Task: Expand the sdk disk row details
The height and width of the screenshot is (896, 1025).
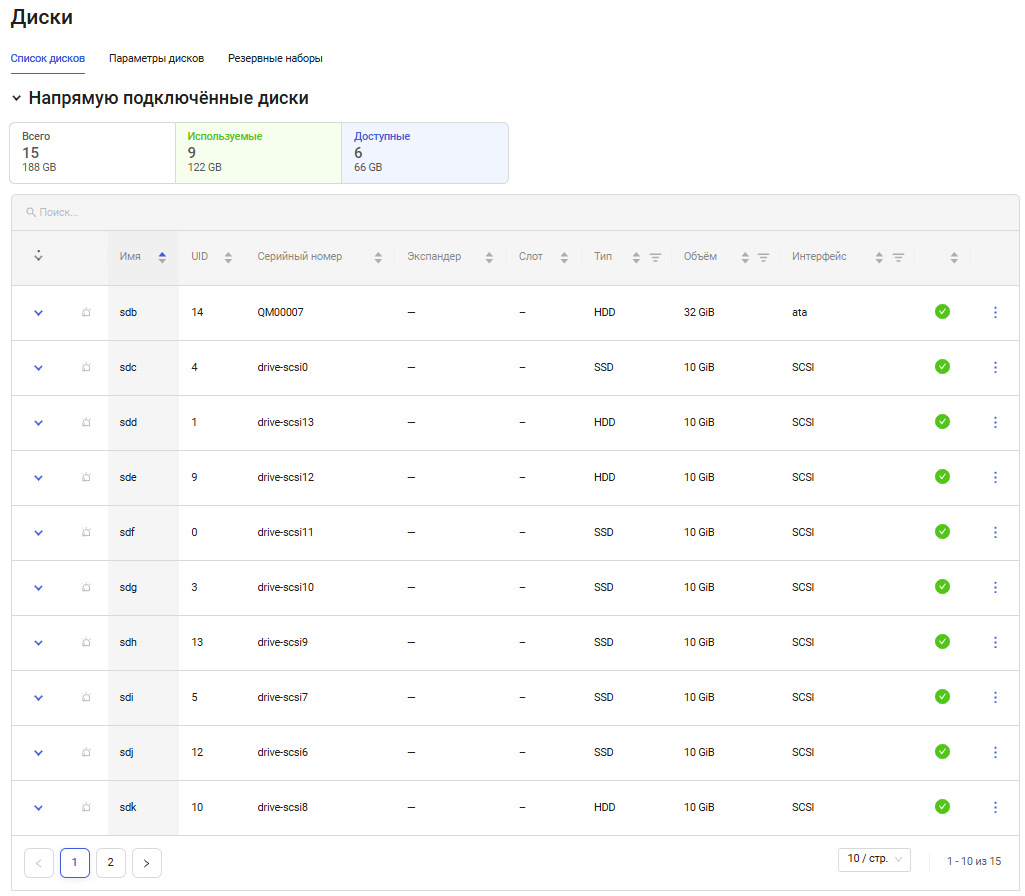Action: pyautogui.click(x=39, y=807)
